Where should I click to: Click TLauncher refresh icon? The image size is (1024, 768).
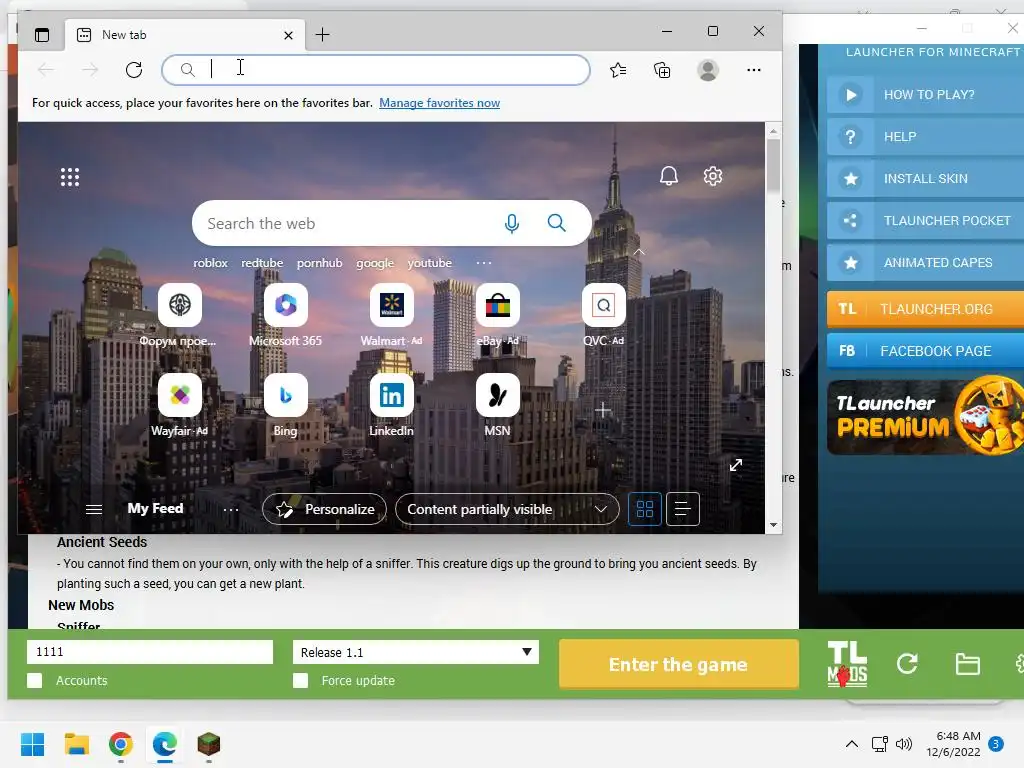[x=907, y=664]
